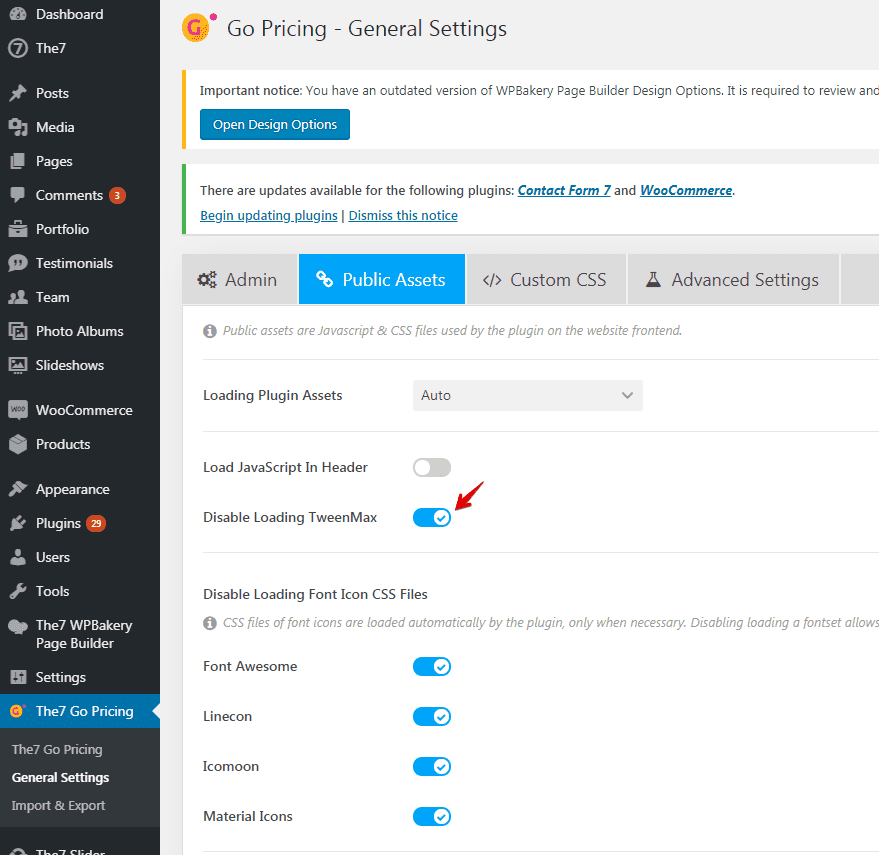Click the Posts pushpin icon

click(18, 93)
